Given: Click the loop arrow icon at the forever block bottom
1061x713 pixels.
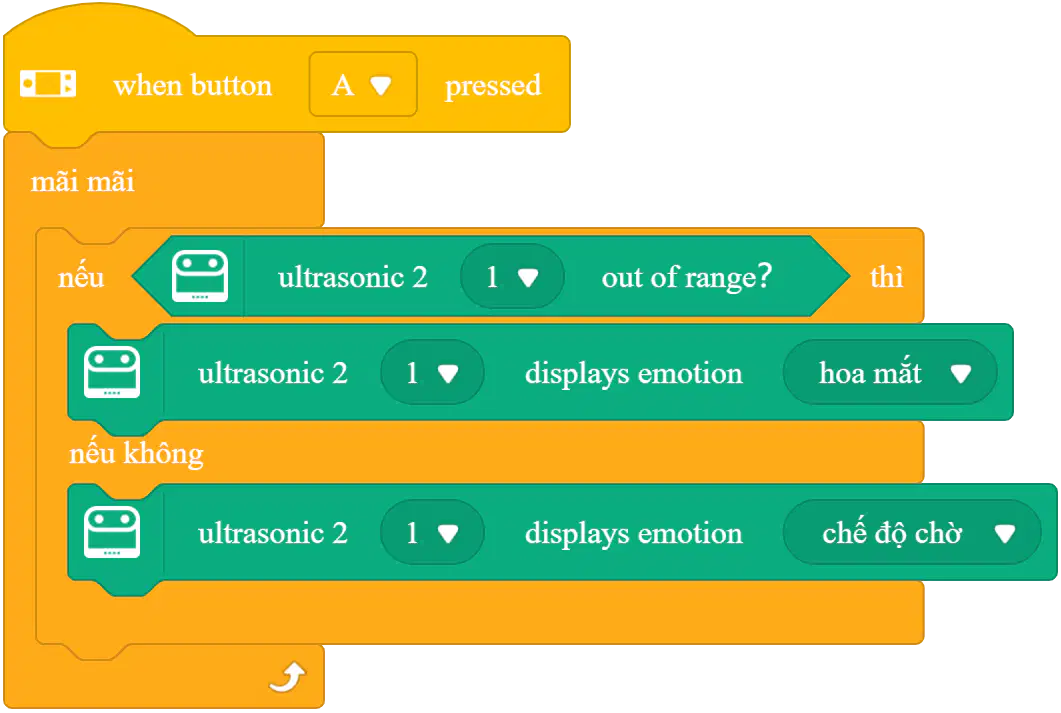Looking at the screenshot, I should click(287, 678).
